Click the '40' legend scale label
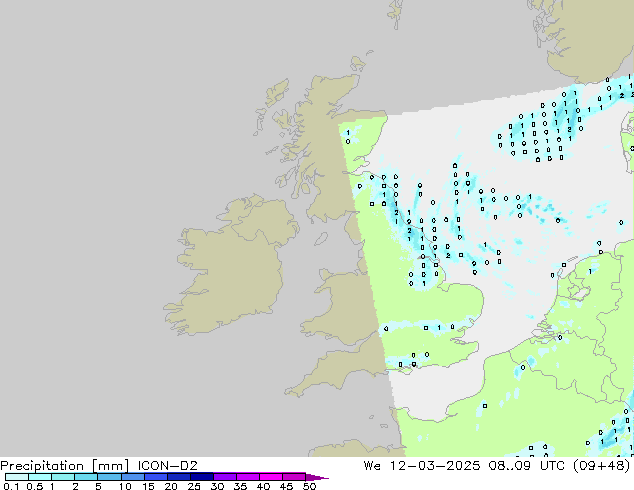 click(x=263, y=486)
